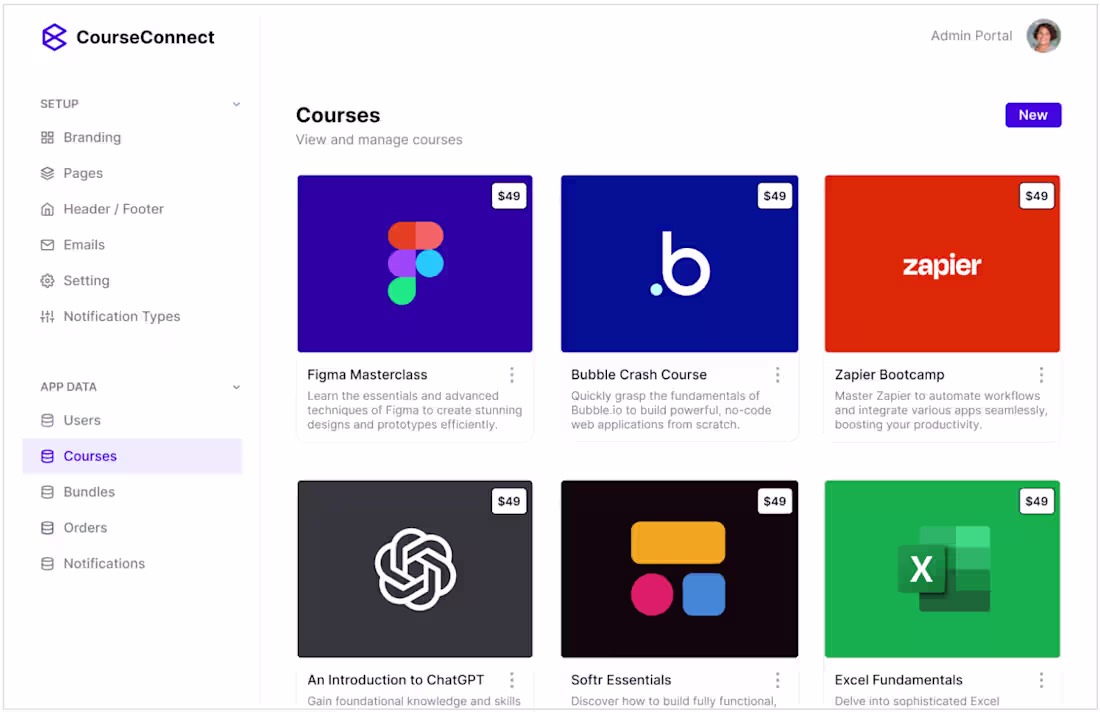Click the Figma Masterclass description text
This screenshot has height=712, width=1100.
click(415, 410)
